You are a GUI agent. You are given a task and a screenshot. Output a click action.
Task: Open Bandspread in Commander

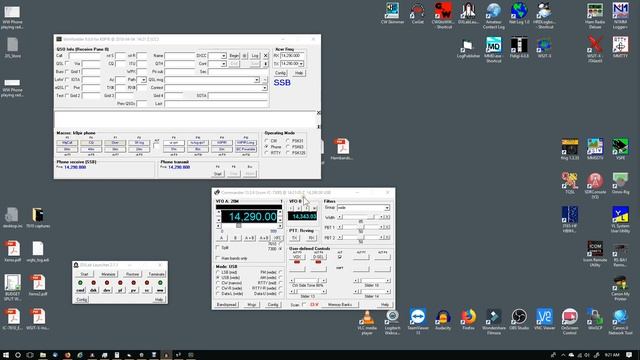(227, 305)
